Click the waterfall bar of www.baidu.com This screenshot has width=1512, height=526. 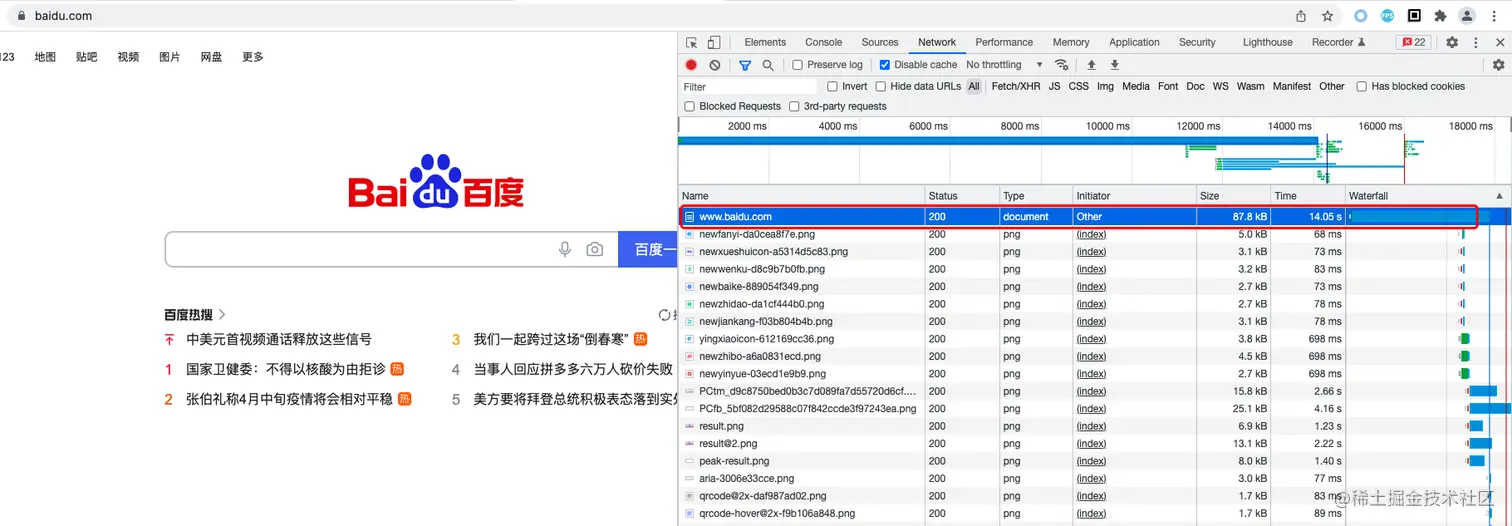pos(1419,216)
